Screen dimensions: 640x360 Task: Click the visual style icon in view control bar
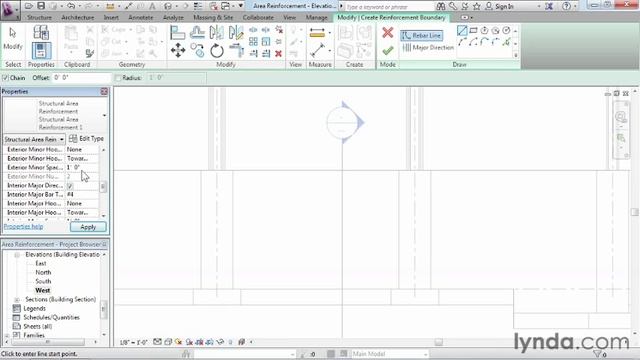click(168, 342)
